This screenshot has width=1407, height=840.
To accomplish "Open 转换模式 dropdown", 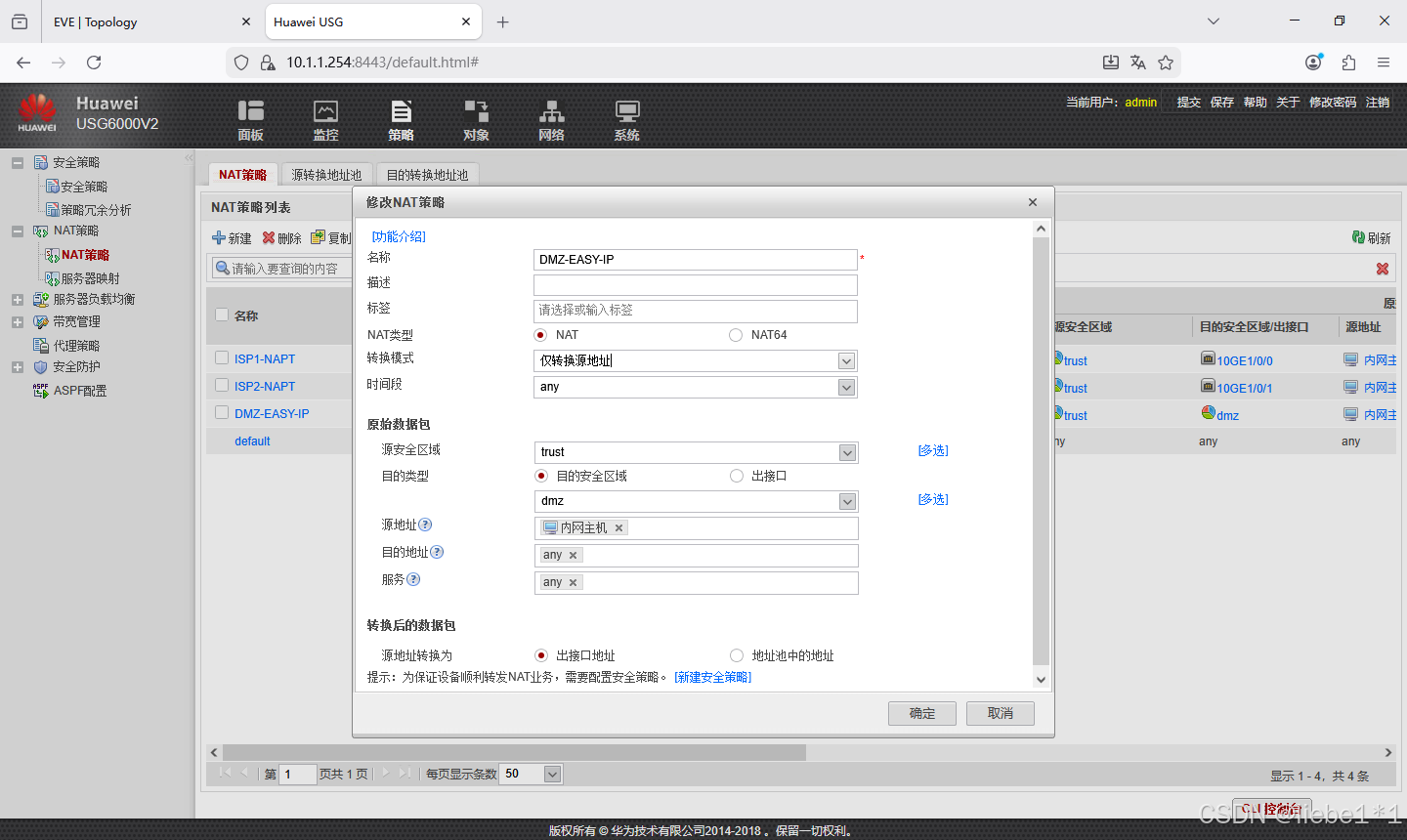I will pos(846,361).
